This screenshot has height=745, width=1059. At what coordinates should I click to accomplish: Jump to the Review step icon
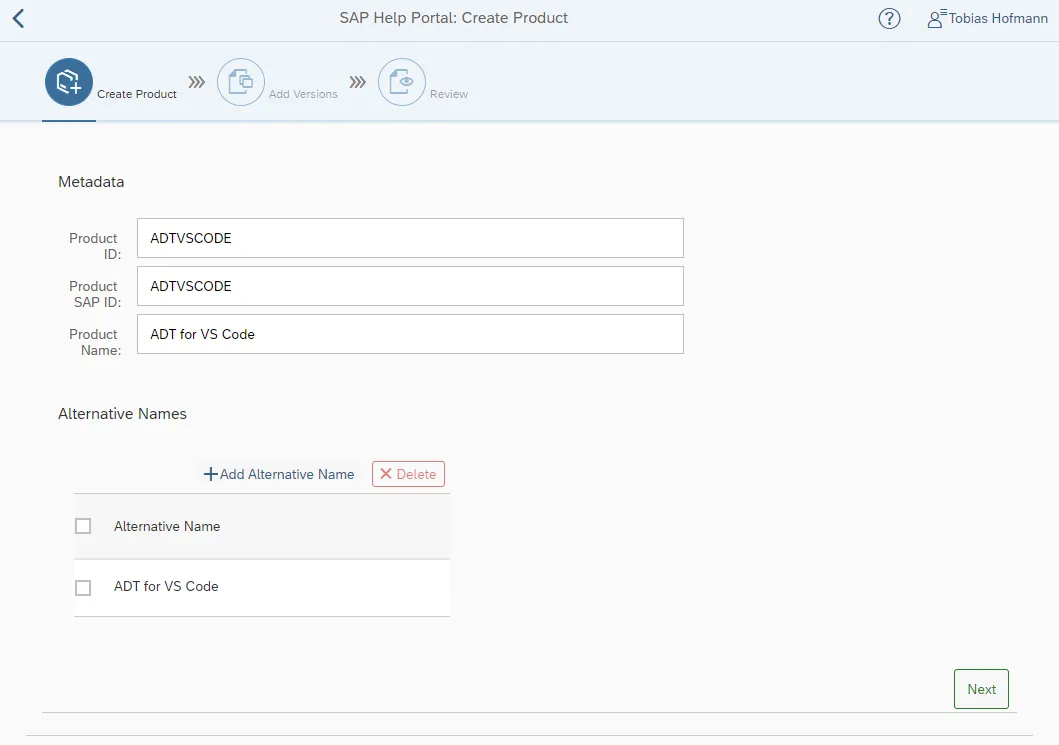coord(402,82)
